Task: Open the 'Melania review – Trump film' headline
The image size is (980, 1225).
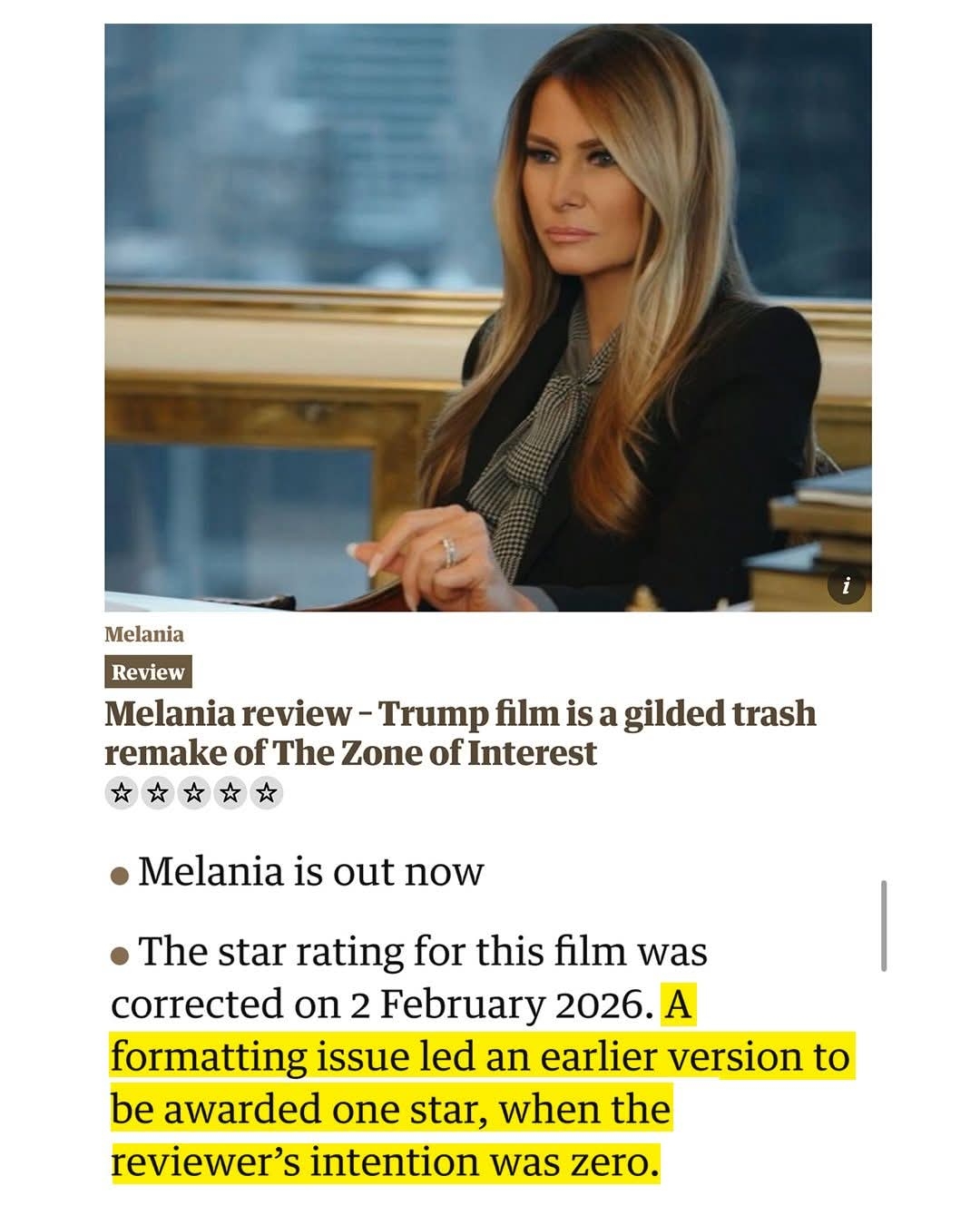Action: 460,714
